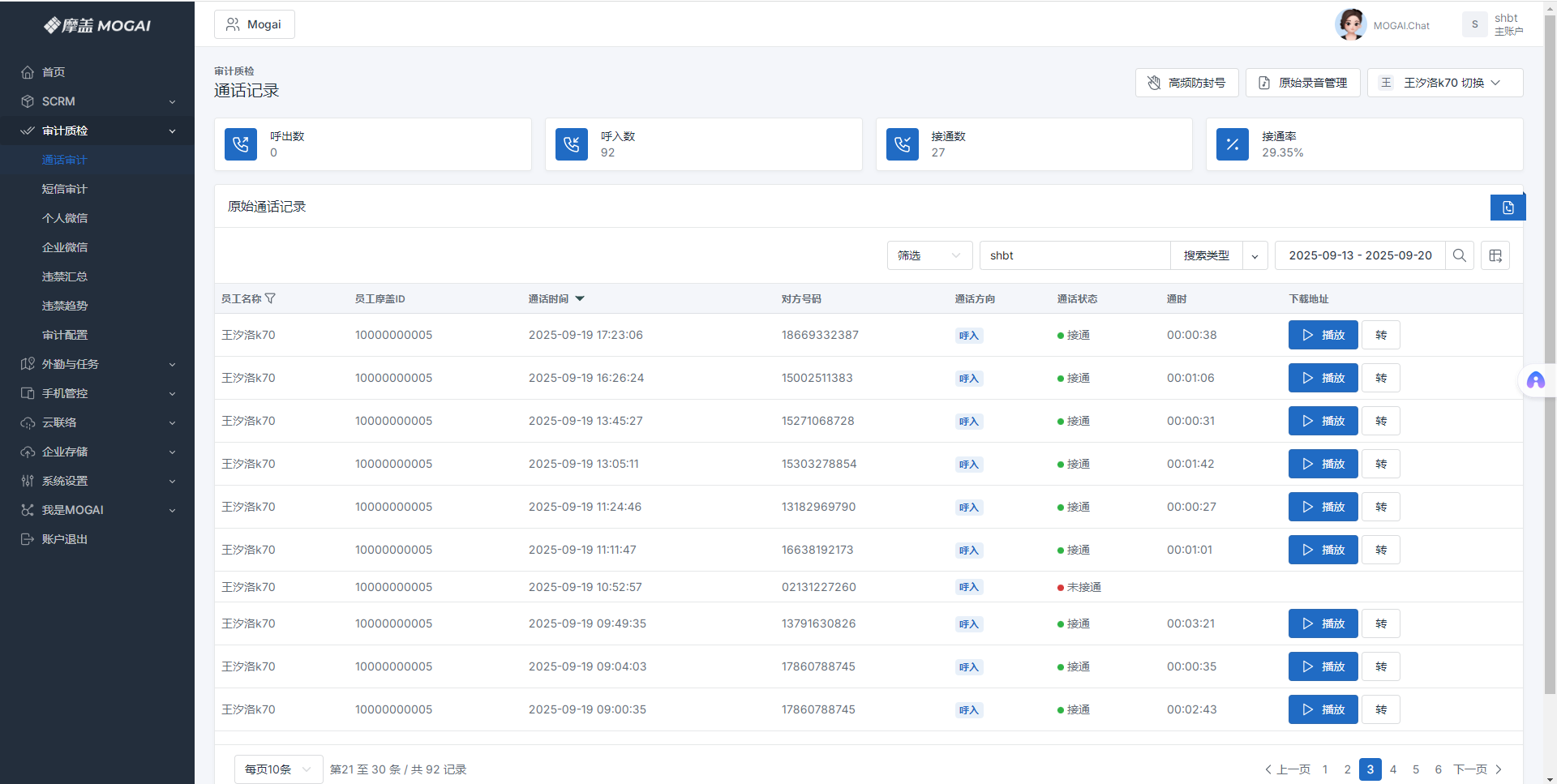This screenshot has height=784, width=1557.
Task: Click the blue export document icon
Action: pyautogui.click(x=1508, y=208)
